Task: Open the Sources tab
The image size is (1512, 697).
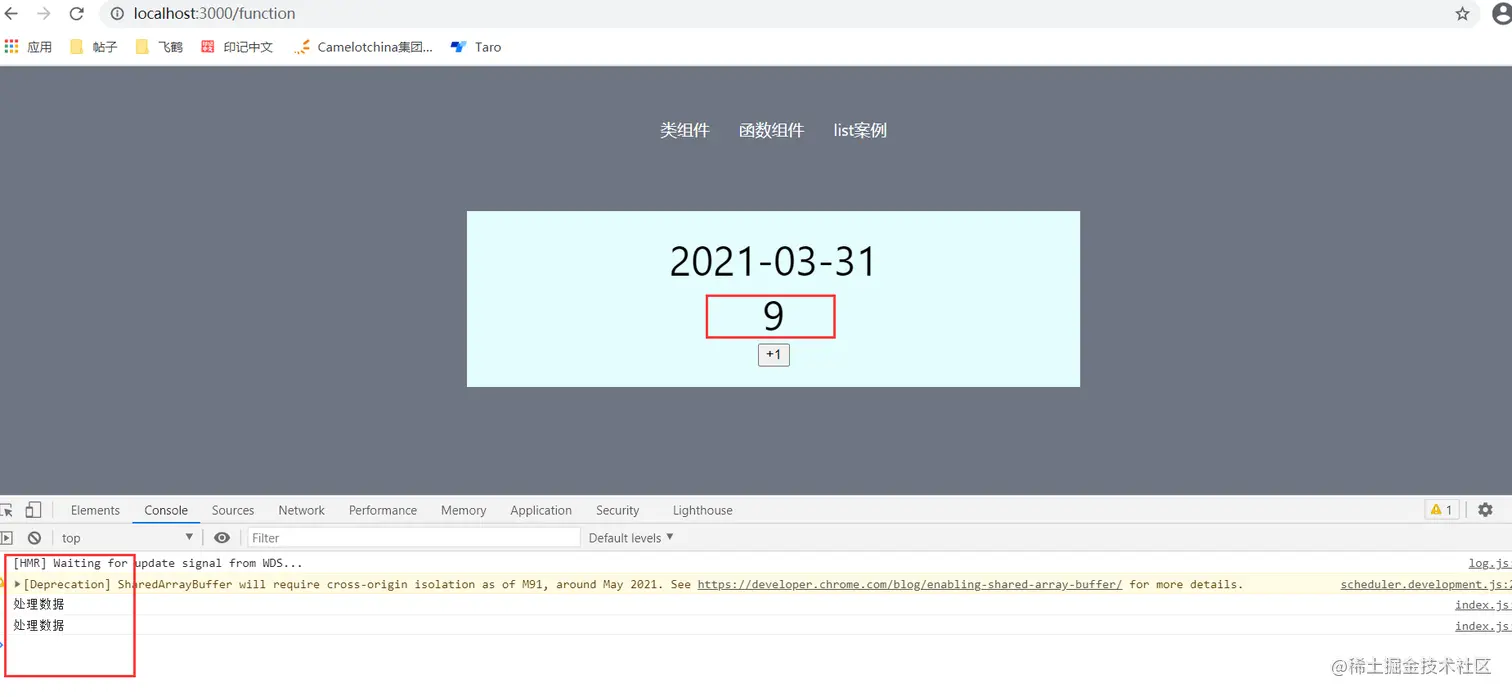Action: 233,510
